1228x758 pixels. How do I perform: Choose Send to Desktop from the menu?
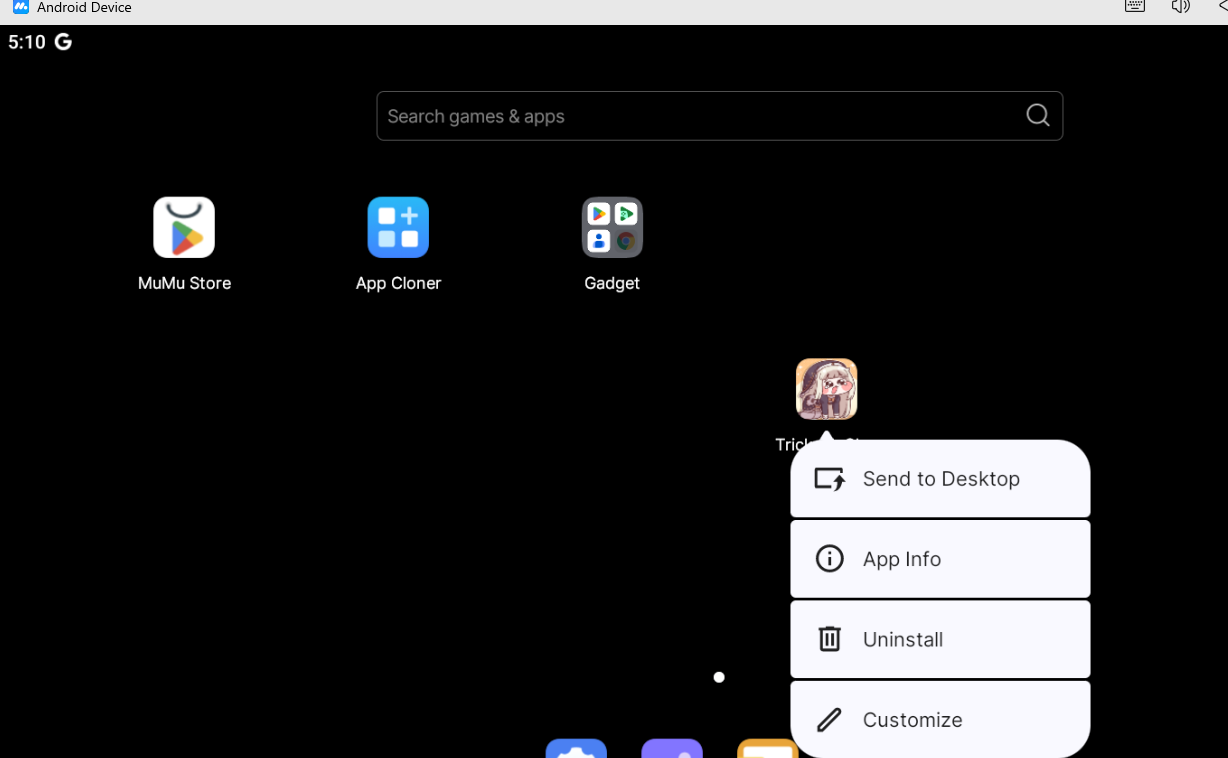[x=940, y=479]
